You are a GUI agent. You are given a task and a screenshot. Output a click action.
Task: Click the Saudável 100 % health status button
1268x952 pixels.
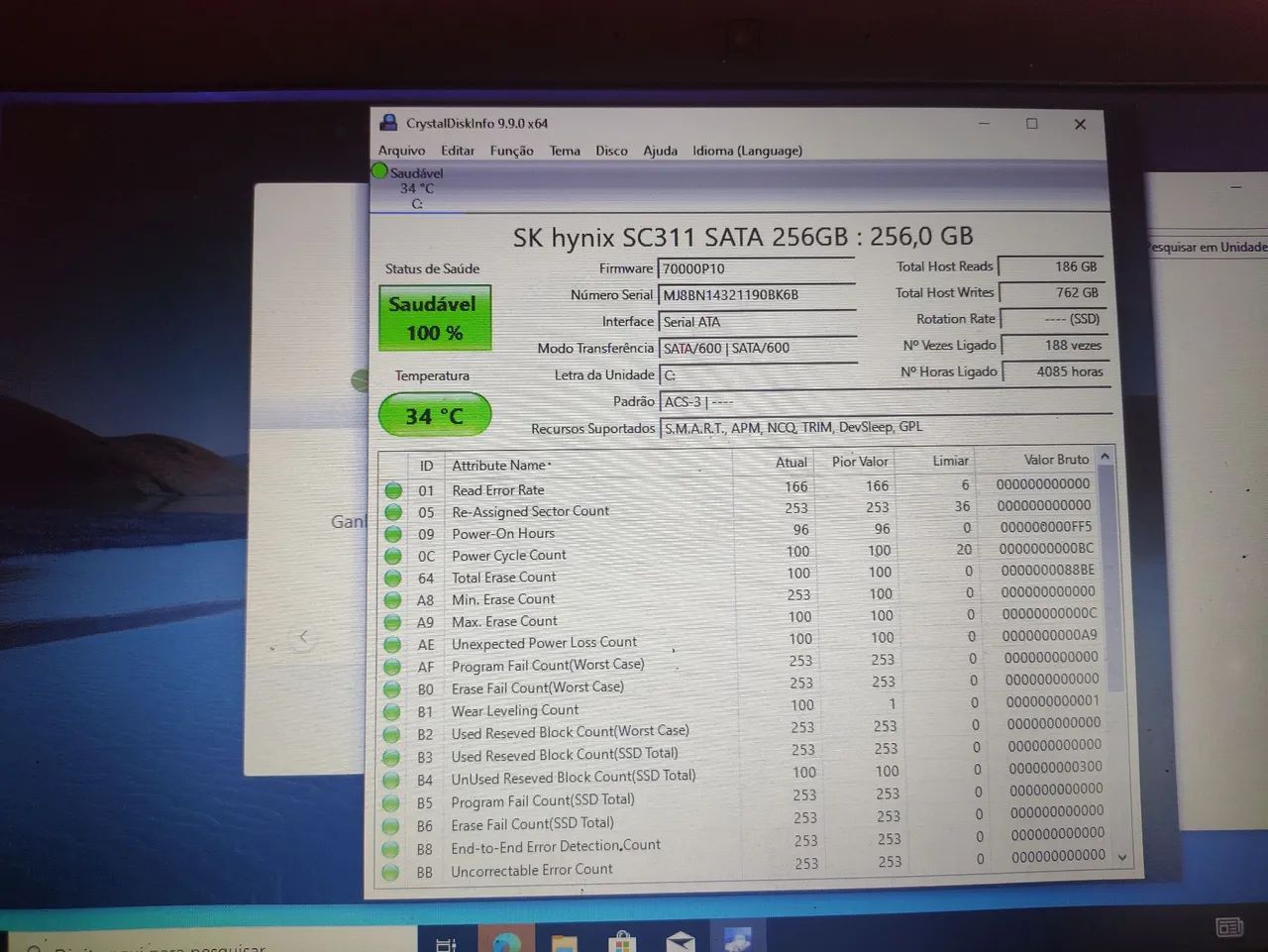click(x=434, y=318)
